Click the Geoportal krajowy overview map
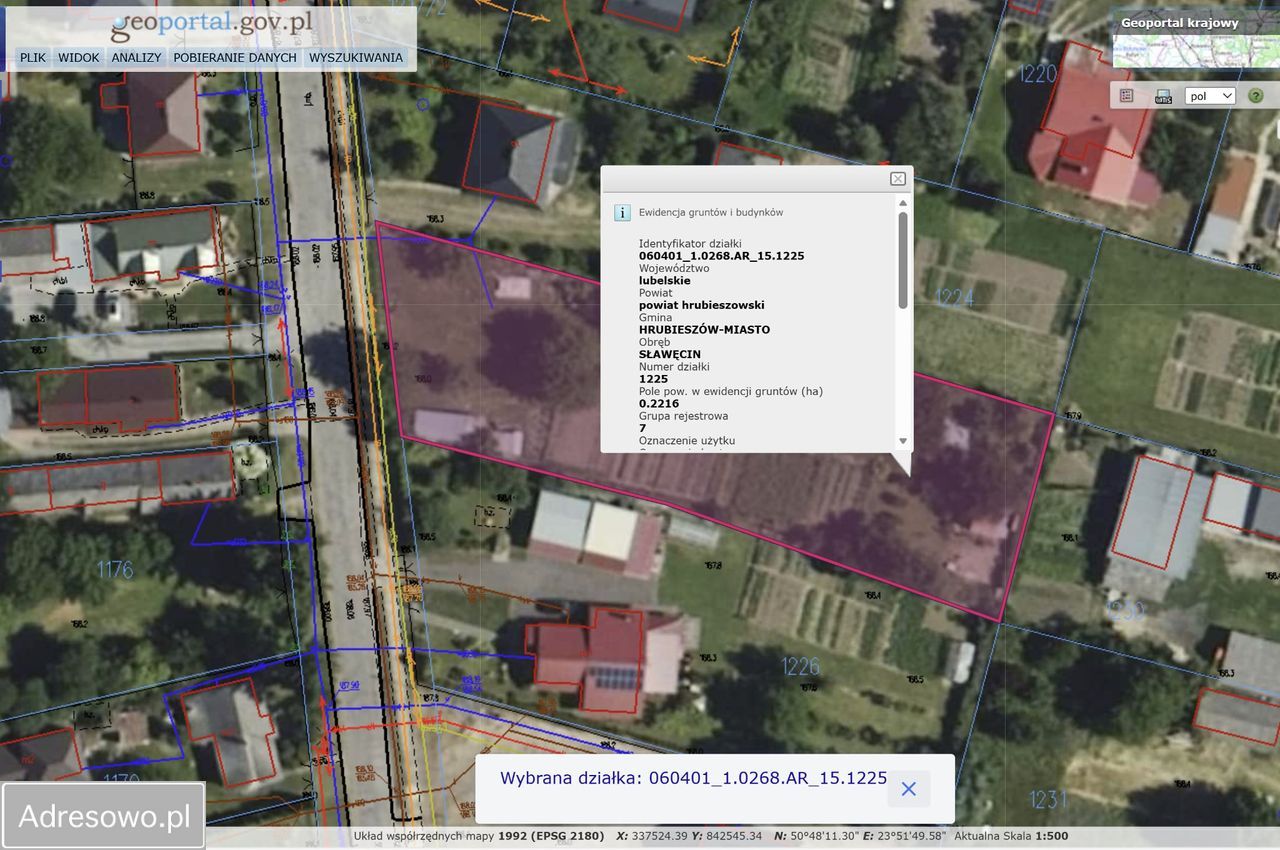Image resolution: width=1280 pixels, height=850 pixels. [1194, 50]
